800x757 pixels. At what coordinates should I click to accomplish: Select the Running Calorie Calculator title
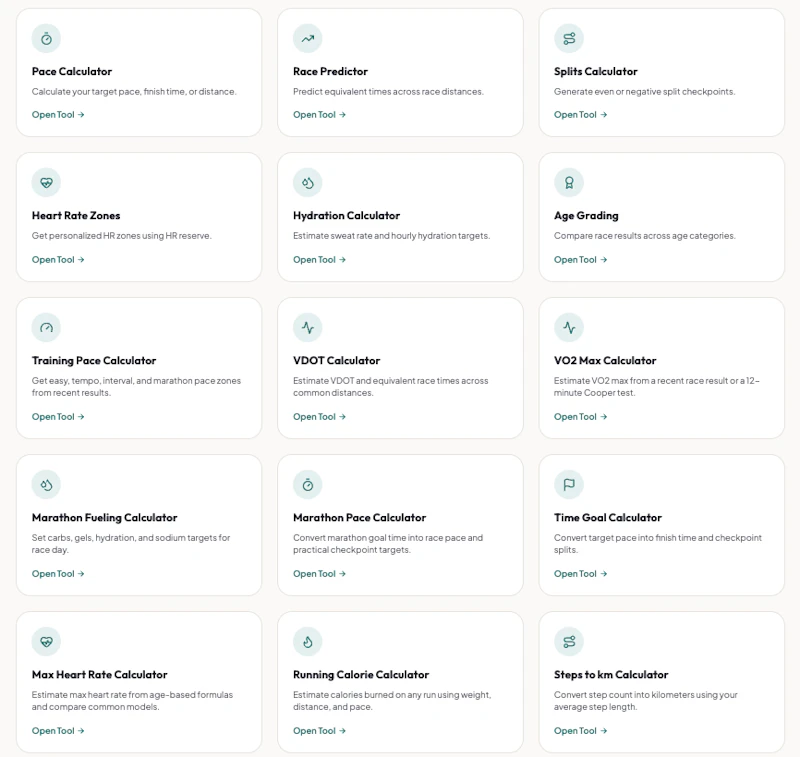361,675
